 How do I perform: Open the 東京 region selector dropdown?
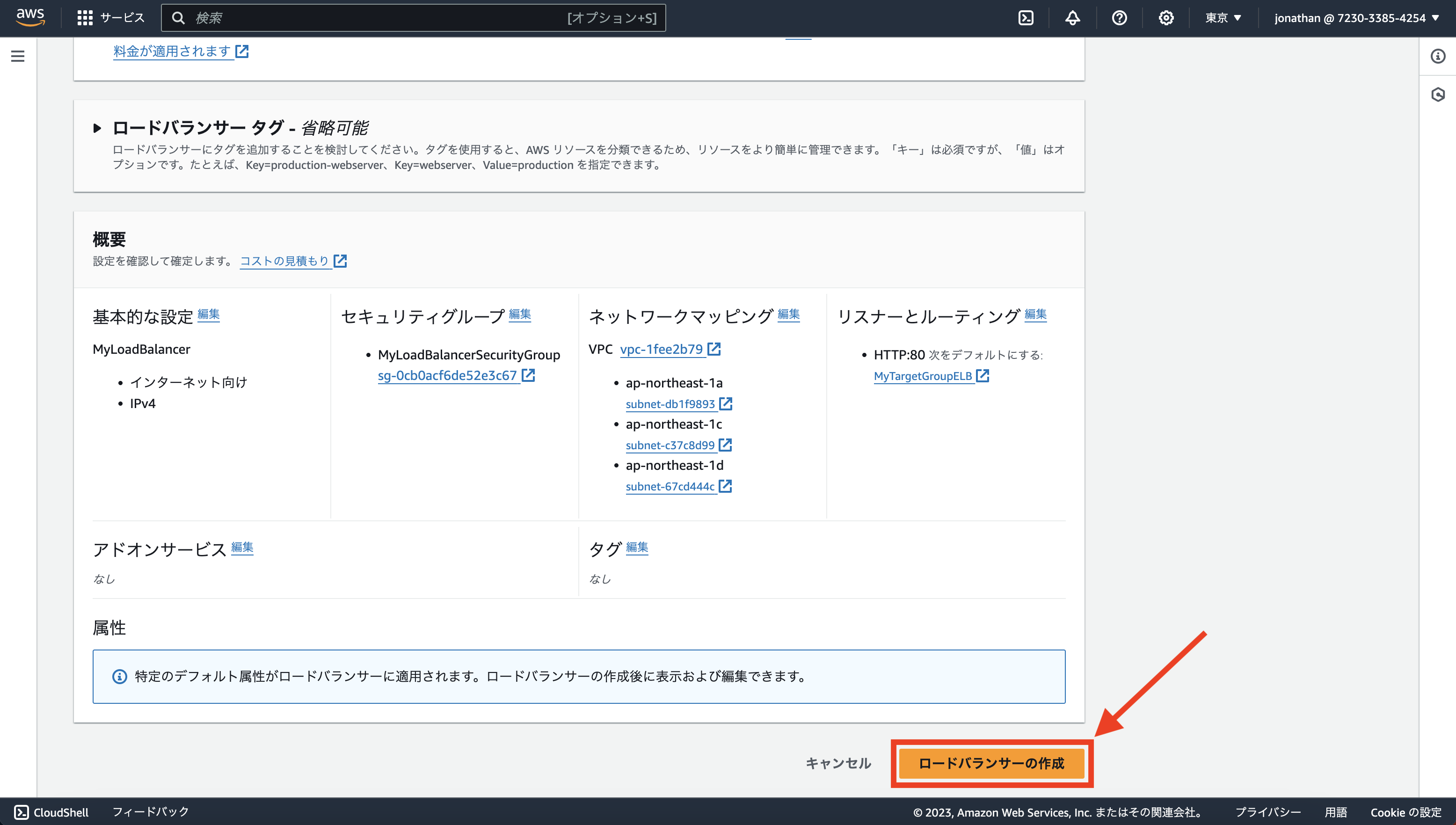coord(1223,18)
